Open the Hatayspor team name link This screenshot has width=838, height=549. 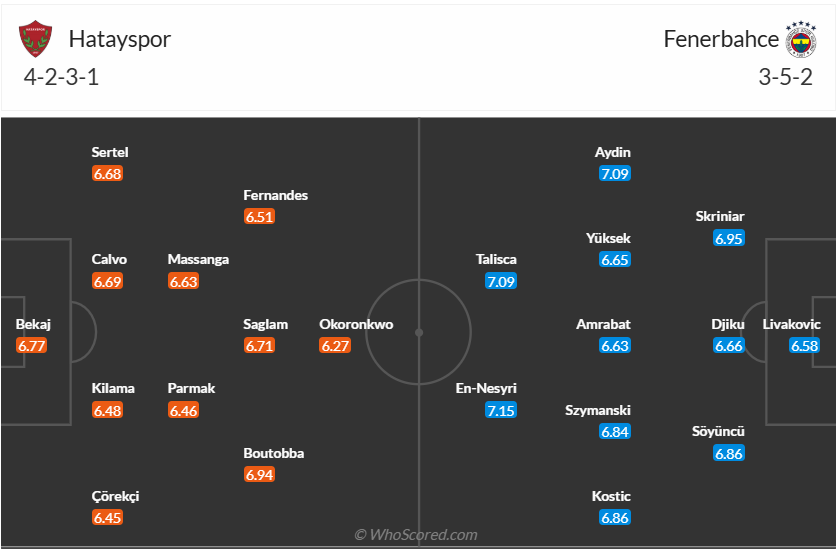click(120, 39)
